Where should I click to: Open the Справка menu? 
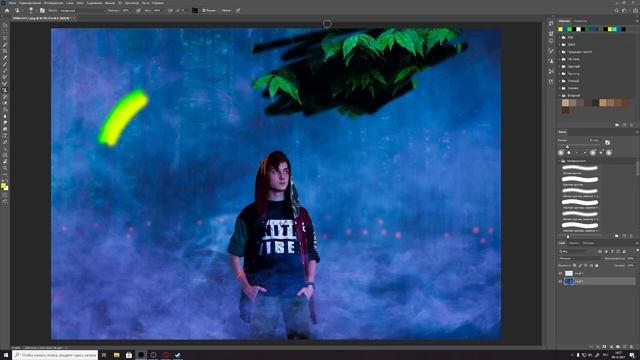tap(158, 3)
